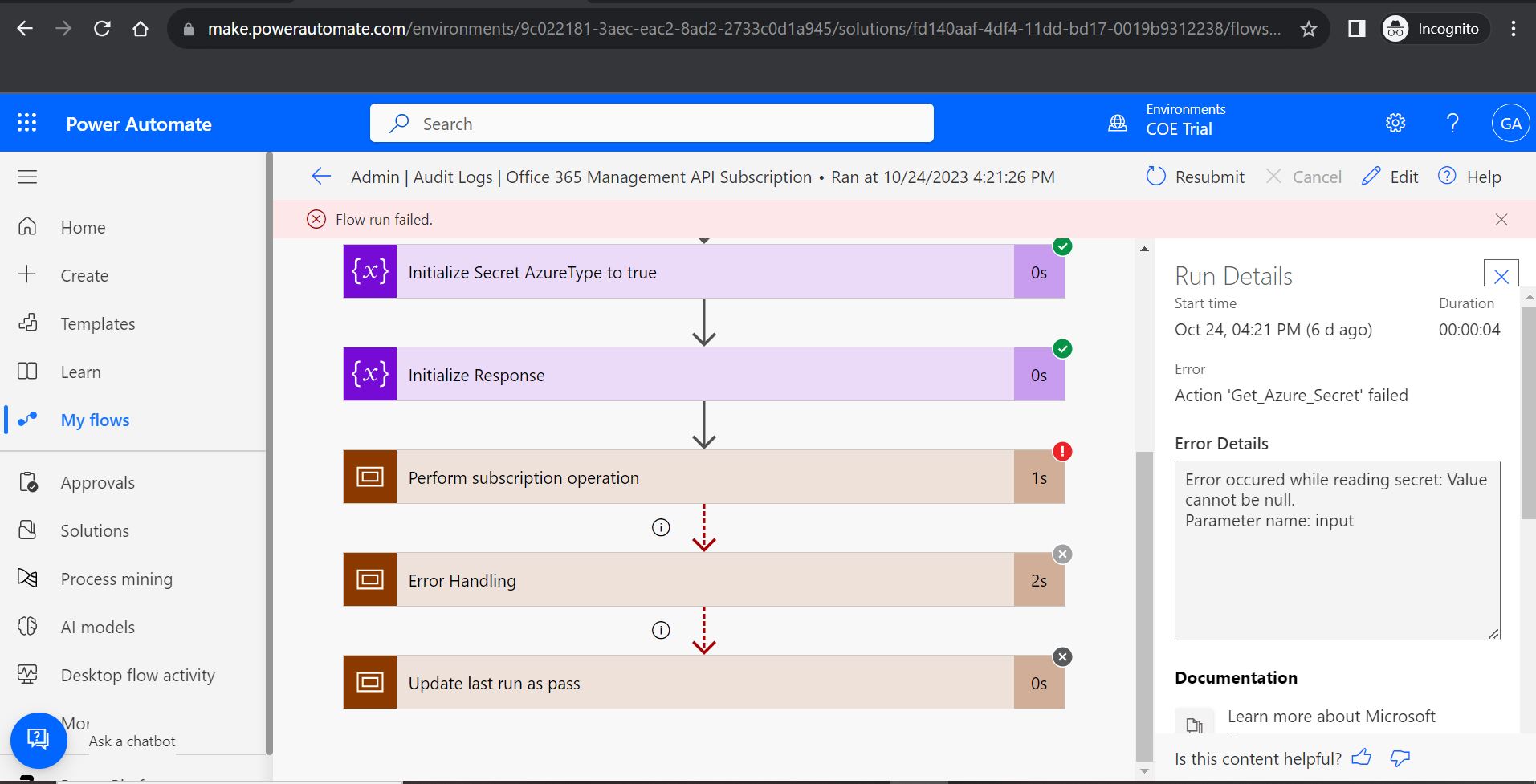
Task: Navigate to Approvals
Action: [x=97, y=482]
